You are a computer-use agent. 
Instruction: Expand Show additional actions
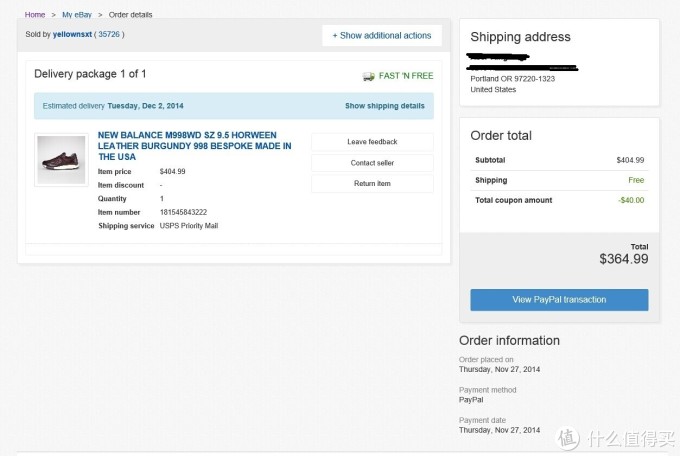382,36
